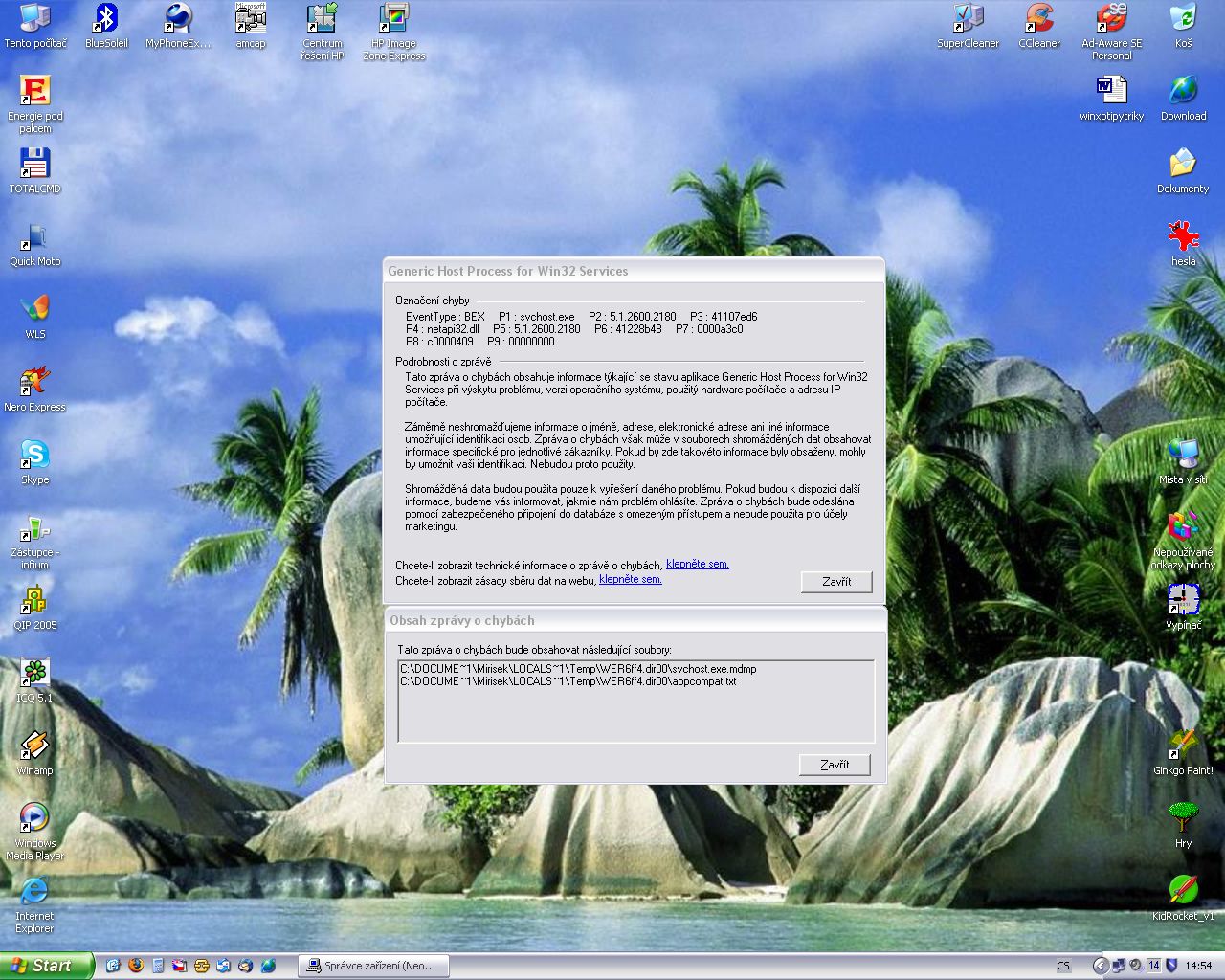Open Nepoužívané odkazy plochy folder
The width and height of the screenshot is (1225, 980).
tap(1183, 541)
